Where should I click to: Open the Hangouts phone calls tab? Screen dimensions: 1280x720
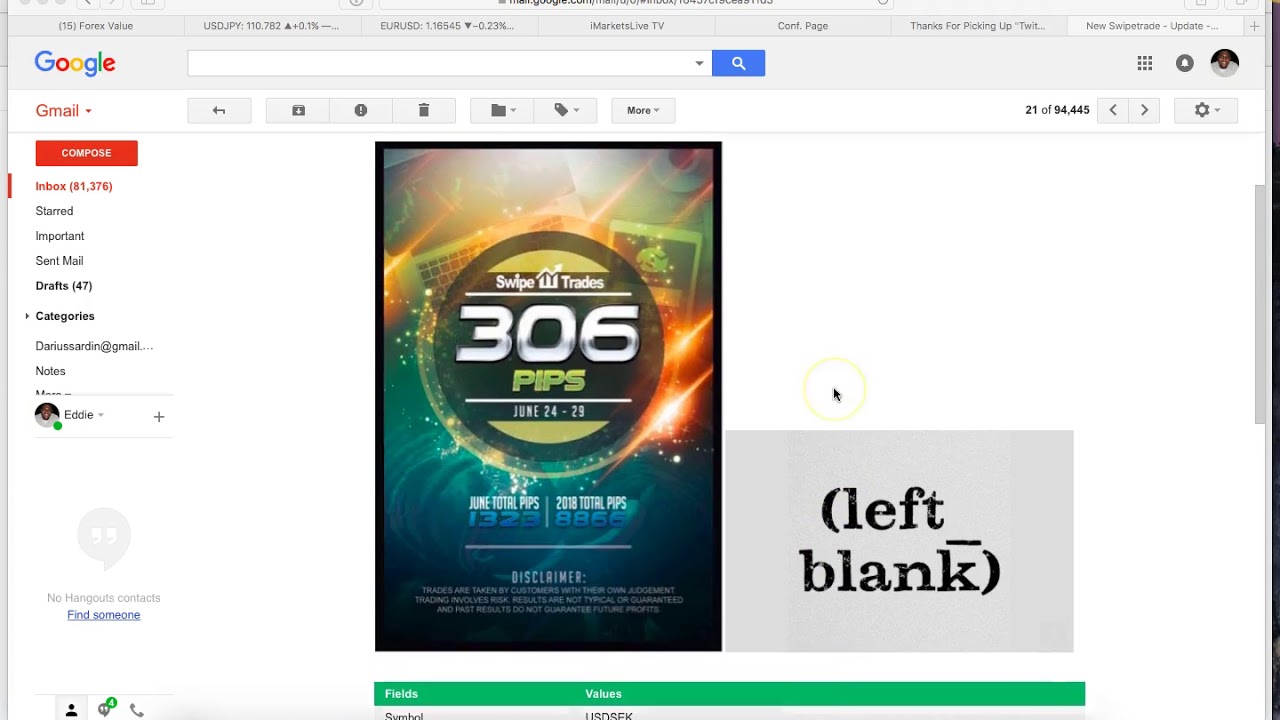coord(137,710)
